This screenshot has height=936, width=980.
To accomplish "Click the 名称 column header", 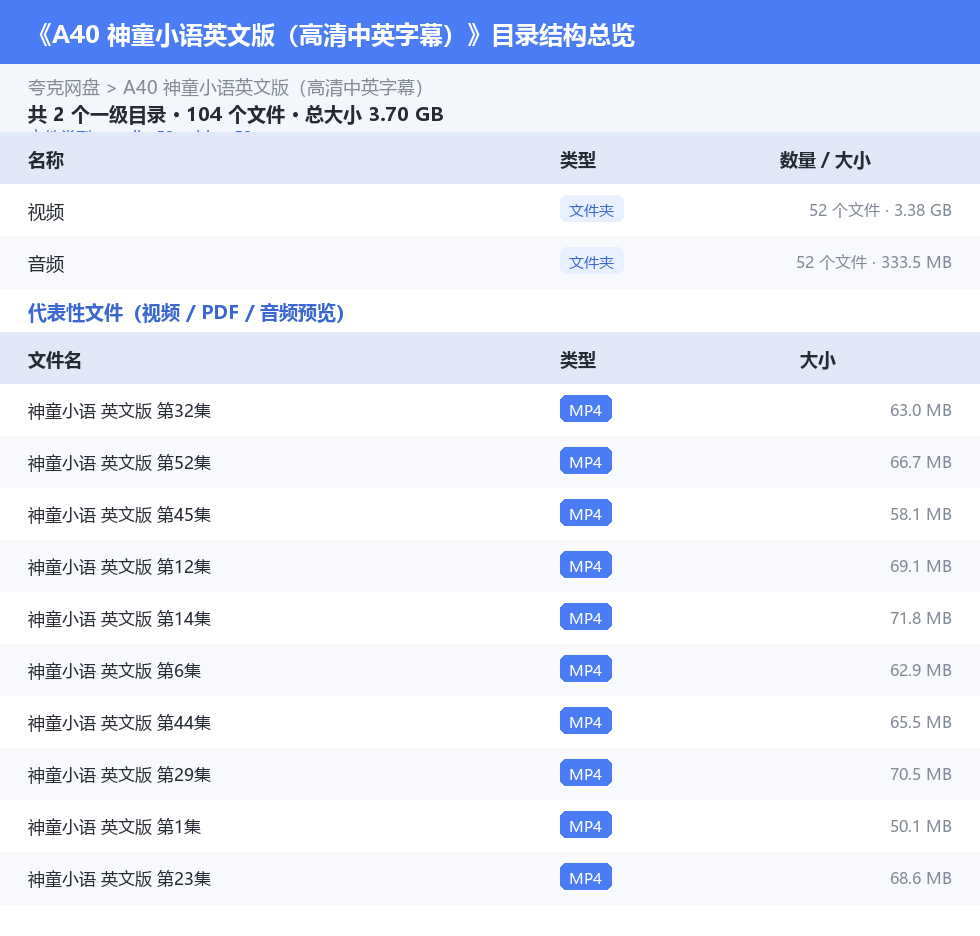I will click(46, 160).
